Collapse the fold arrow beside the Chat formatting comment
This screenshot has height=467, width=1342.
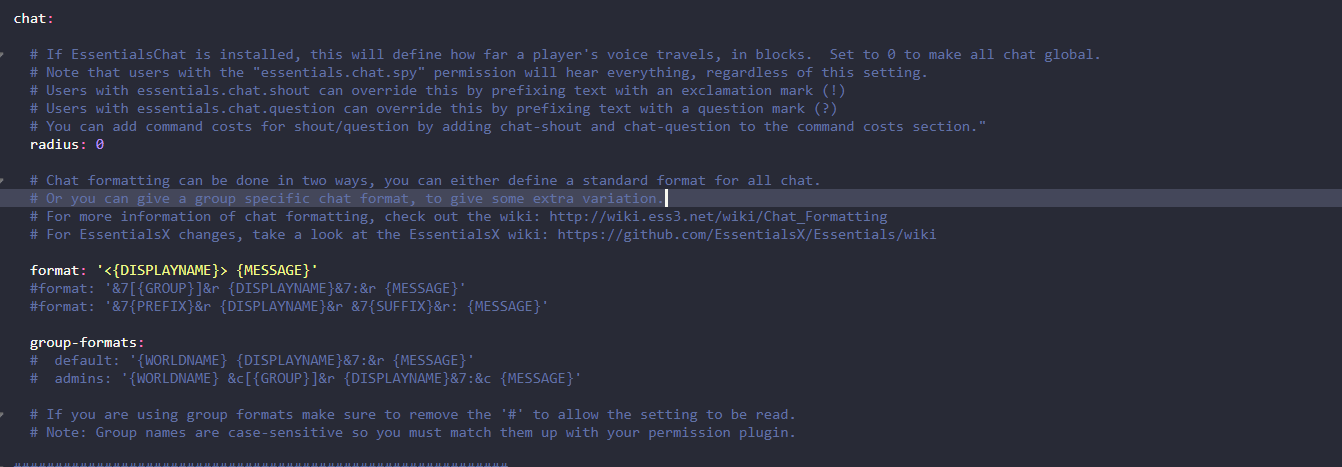[x=4, y=180]
